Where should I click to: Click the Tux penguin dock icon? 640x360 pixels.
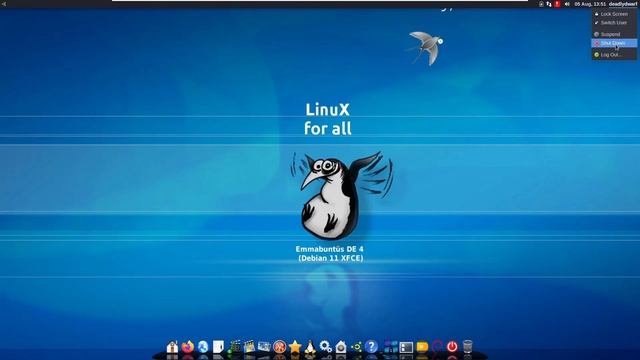point(310,347)
